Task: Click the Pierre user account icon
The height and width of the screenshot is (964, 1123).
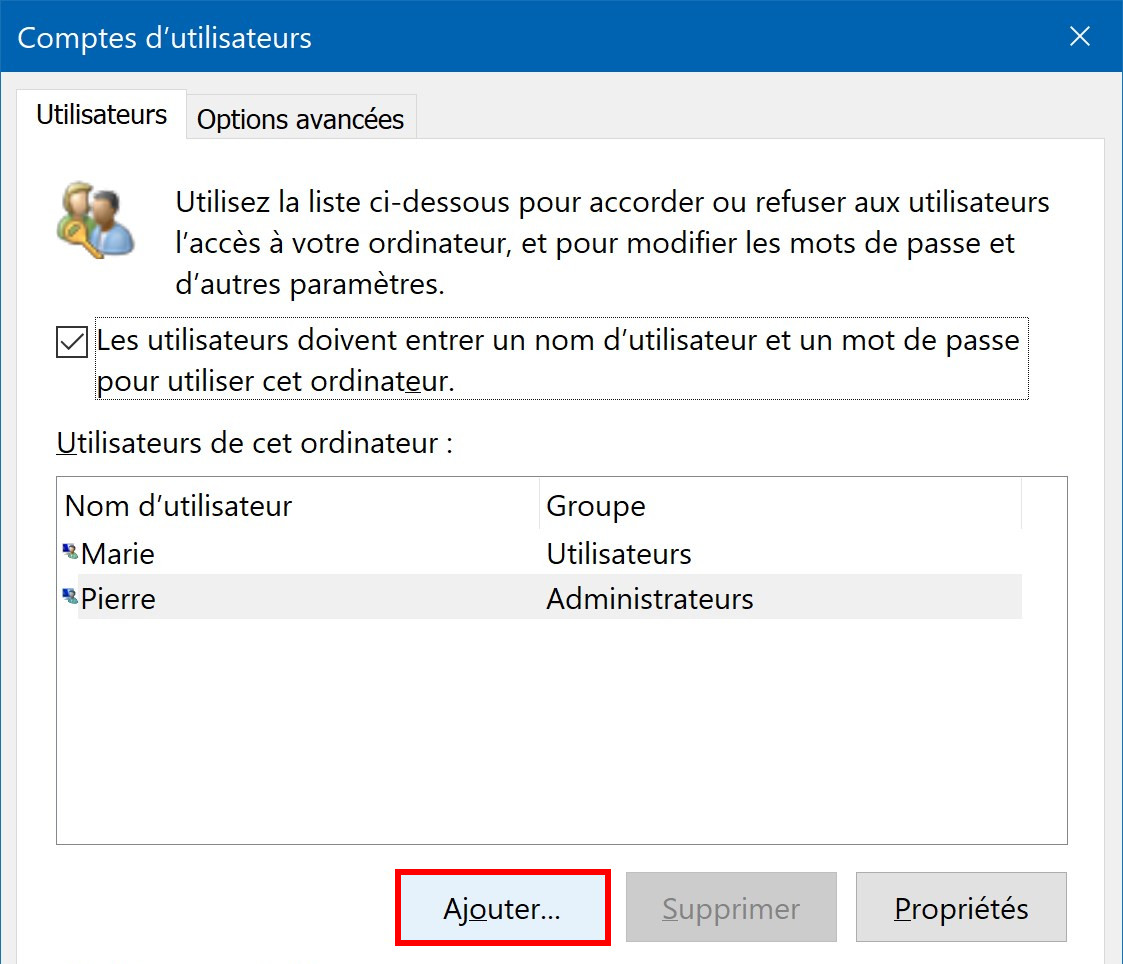Action: coord(70,597)
